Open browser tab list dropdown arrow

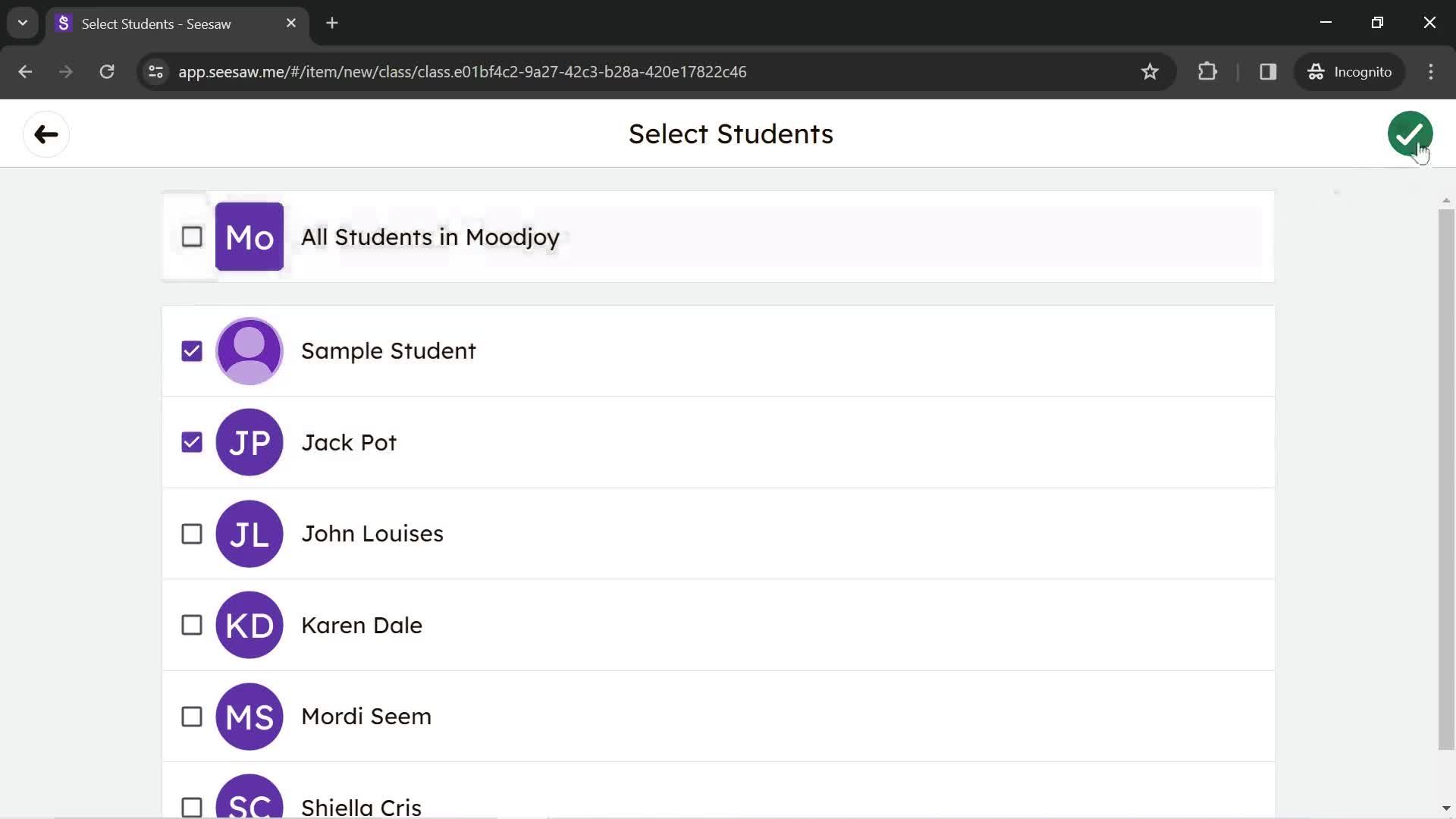[22, 22]
